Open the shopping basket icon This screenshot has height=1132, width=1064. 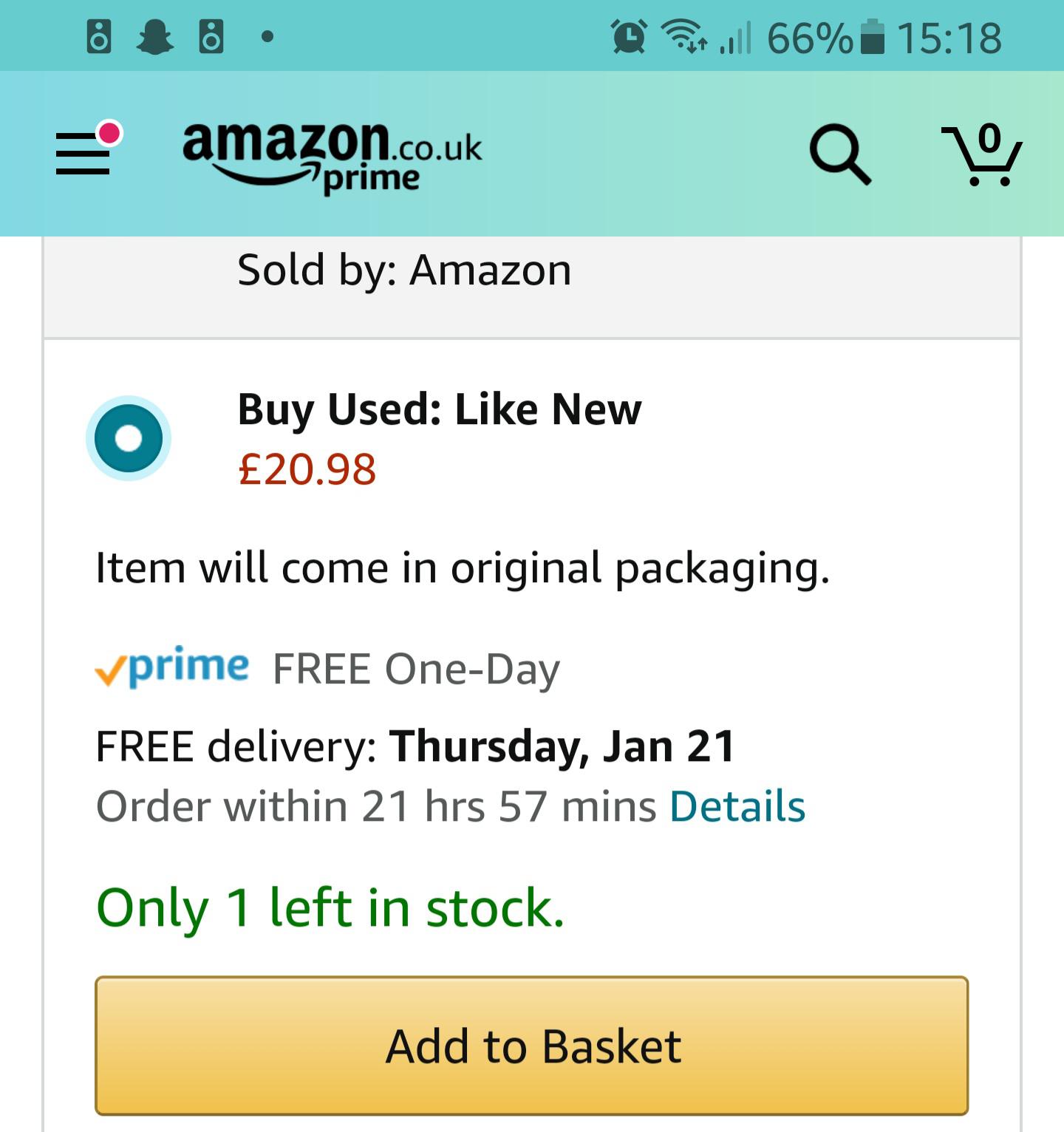pyautogui.click(x=983, y=155)
